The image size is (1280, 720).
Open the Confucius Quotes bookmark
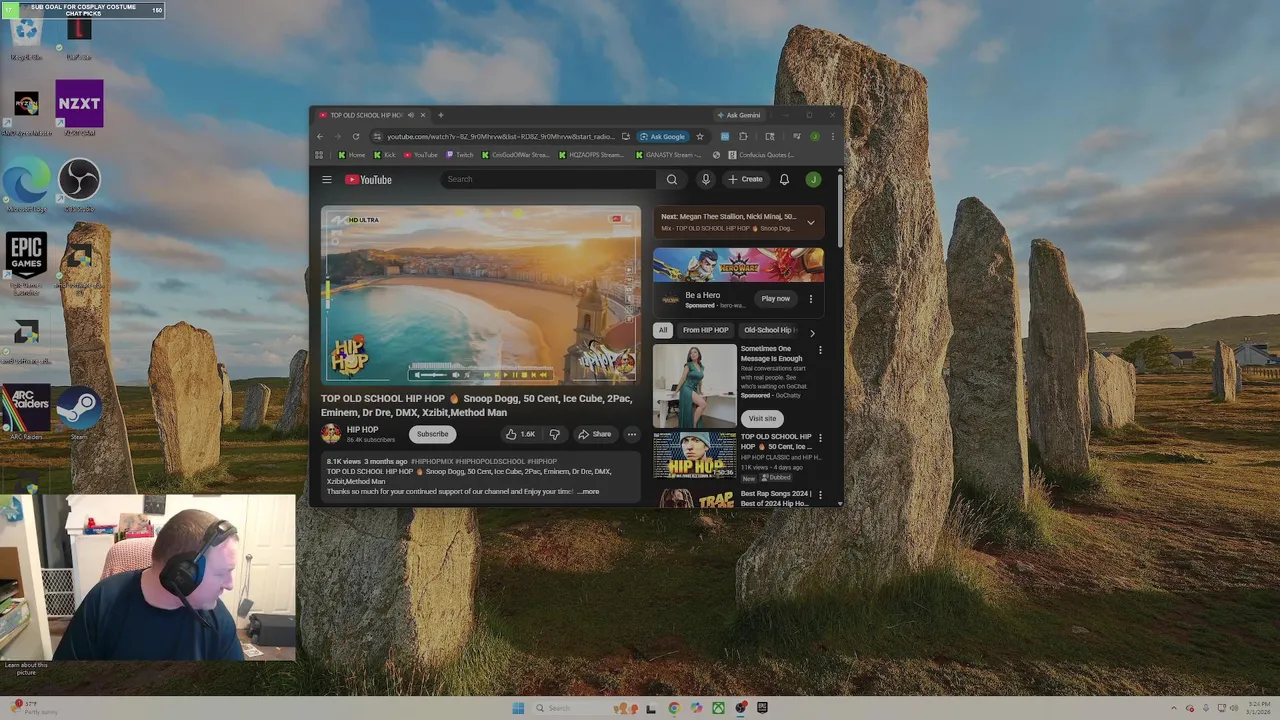762,155
